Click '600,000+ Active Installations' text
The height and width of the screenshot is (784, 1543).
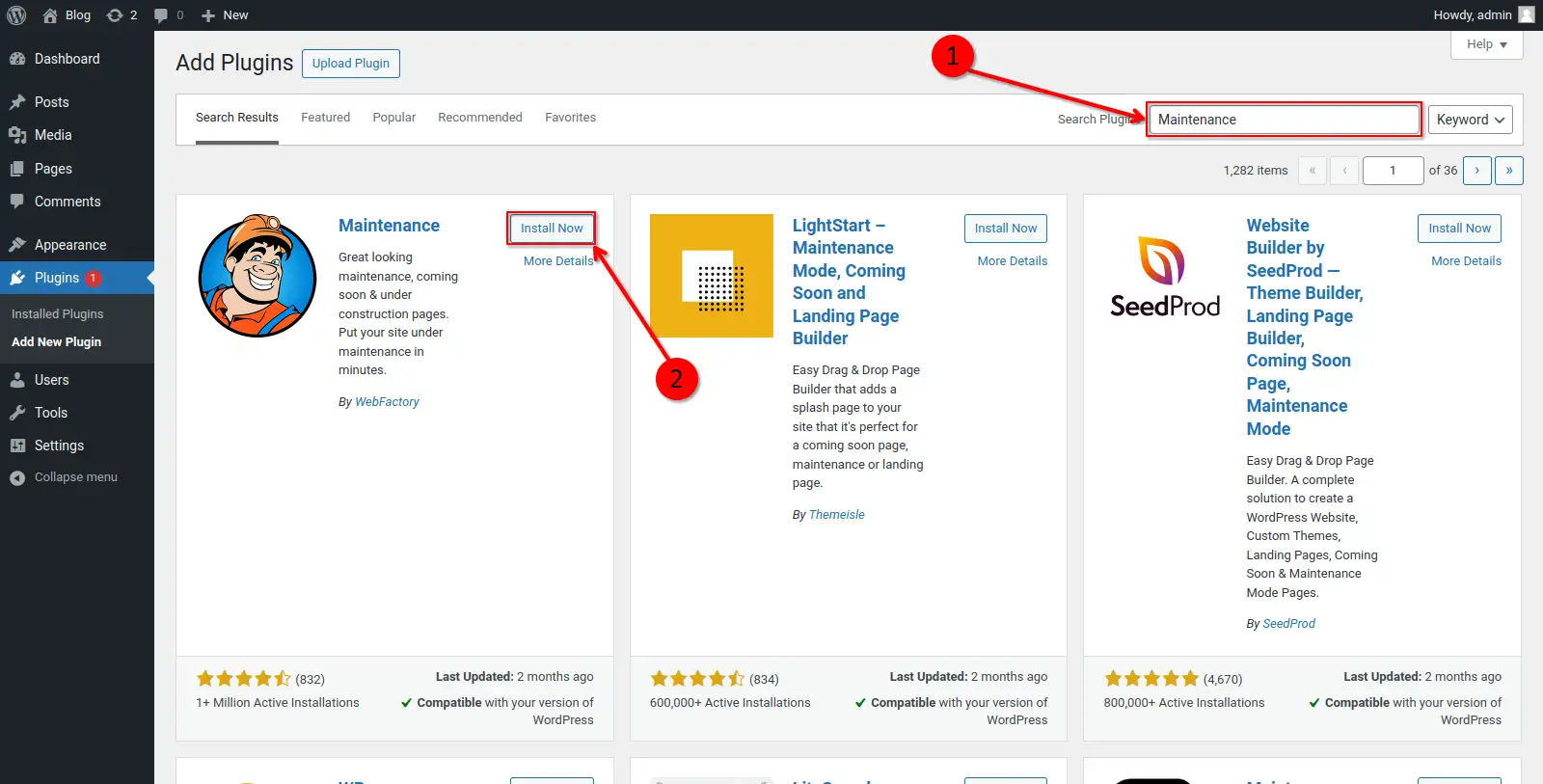click(730, 703)
